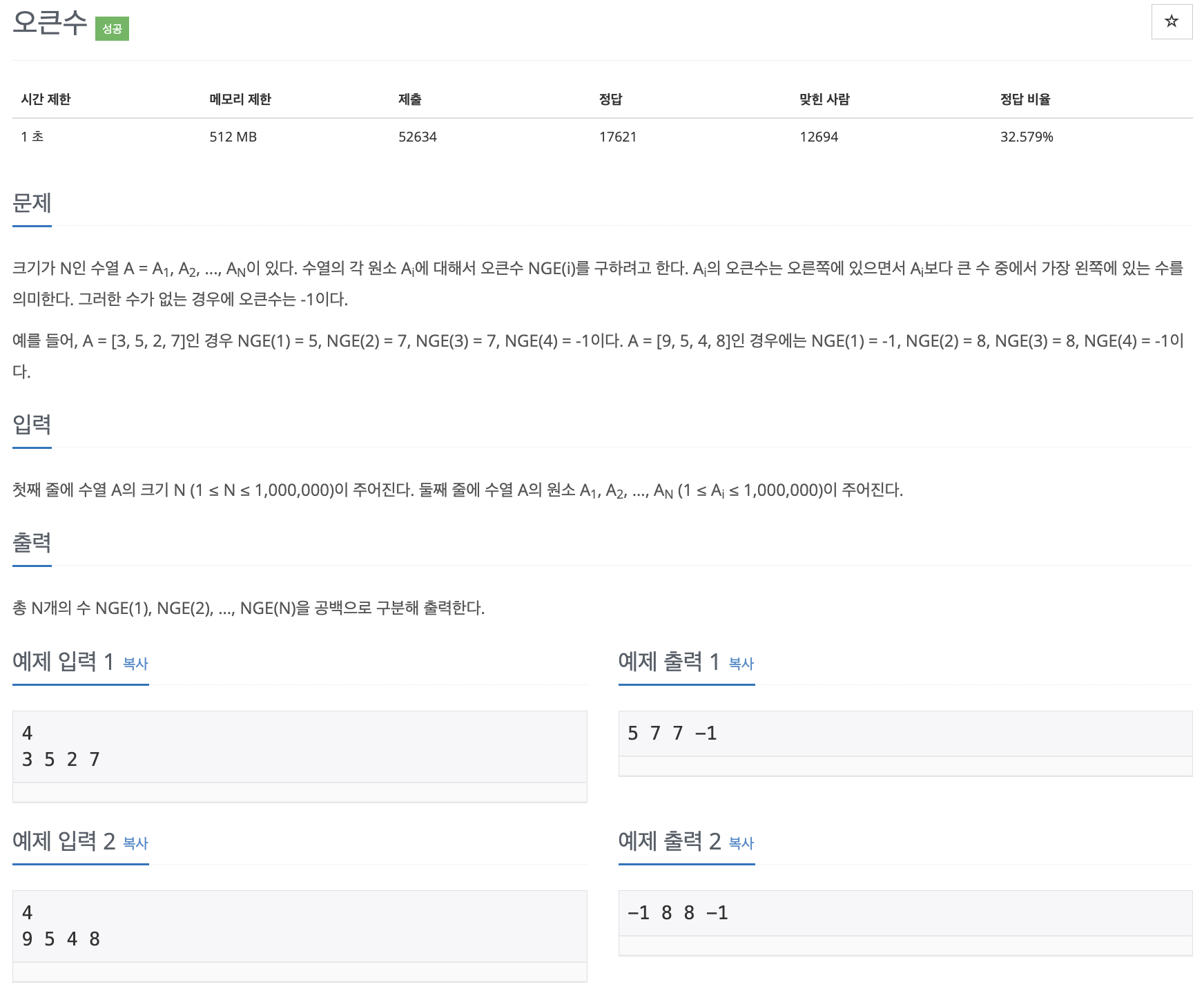Click the green 성공 badge
The height and width of the screenshot is (989, 1204).
click(112, 28)
